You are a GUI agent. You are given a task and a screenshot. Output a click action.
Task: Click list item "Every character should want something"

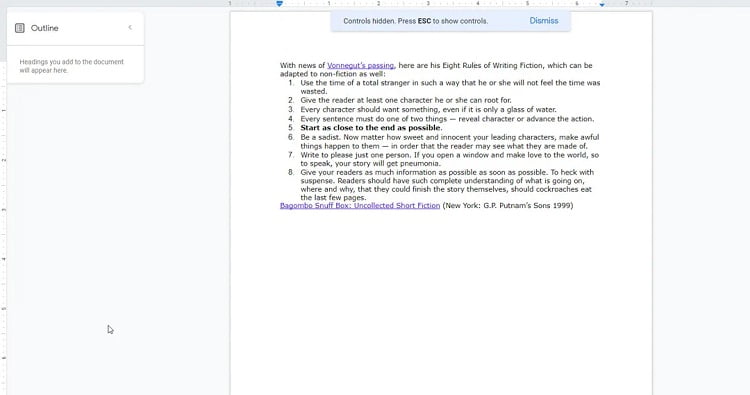pyautogui.click(x=428, y=109)
